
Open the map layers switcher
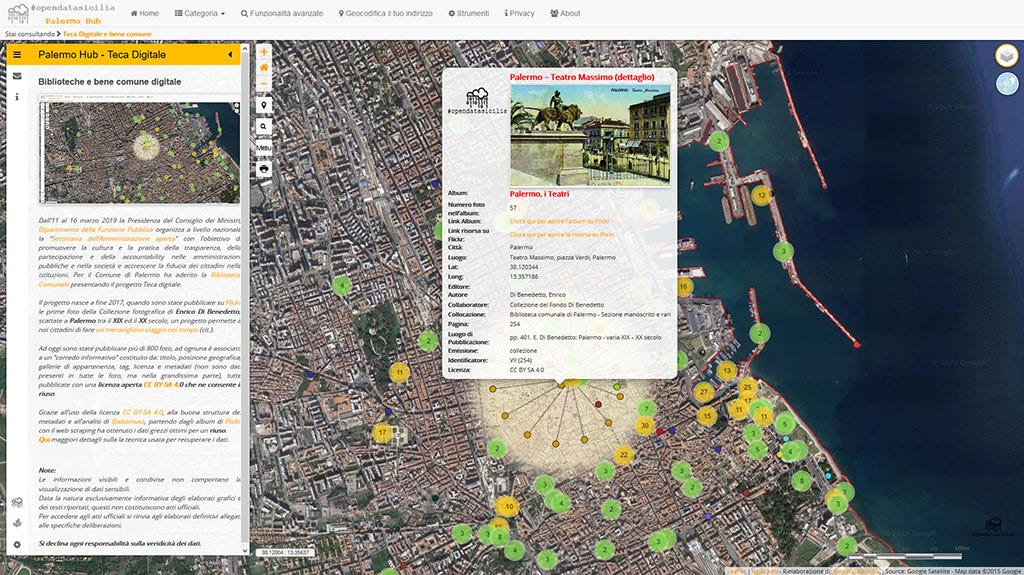pyautogui.click(x=1006, y=56)
